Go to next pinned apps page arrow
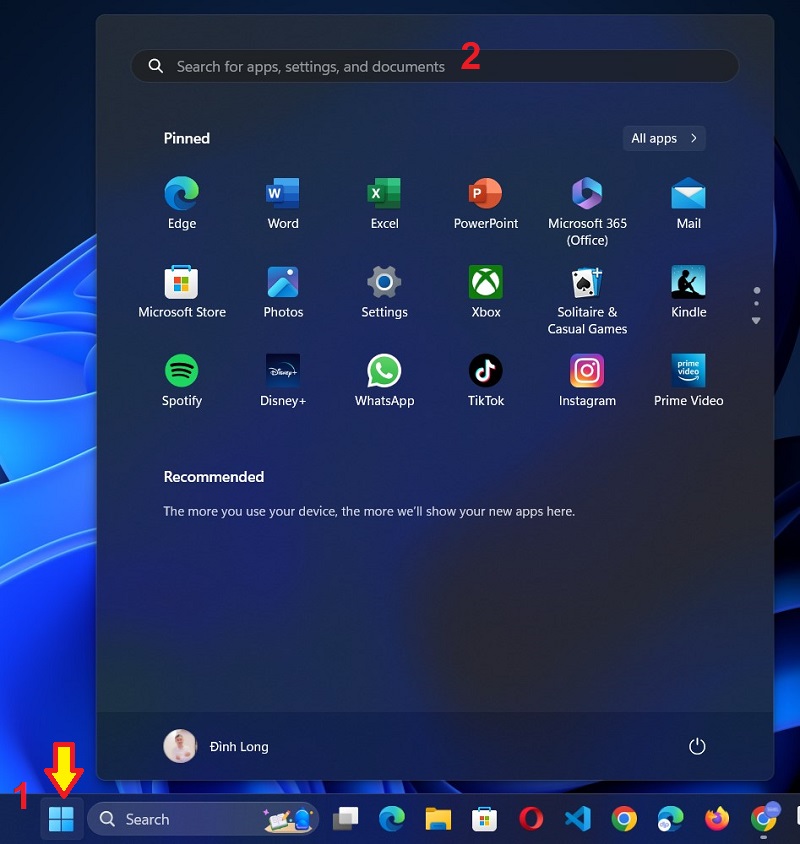 pos(756,321)
